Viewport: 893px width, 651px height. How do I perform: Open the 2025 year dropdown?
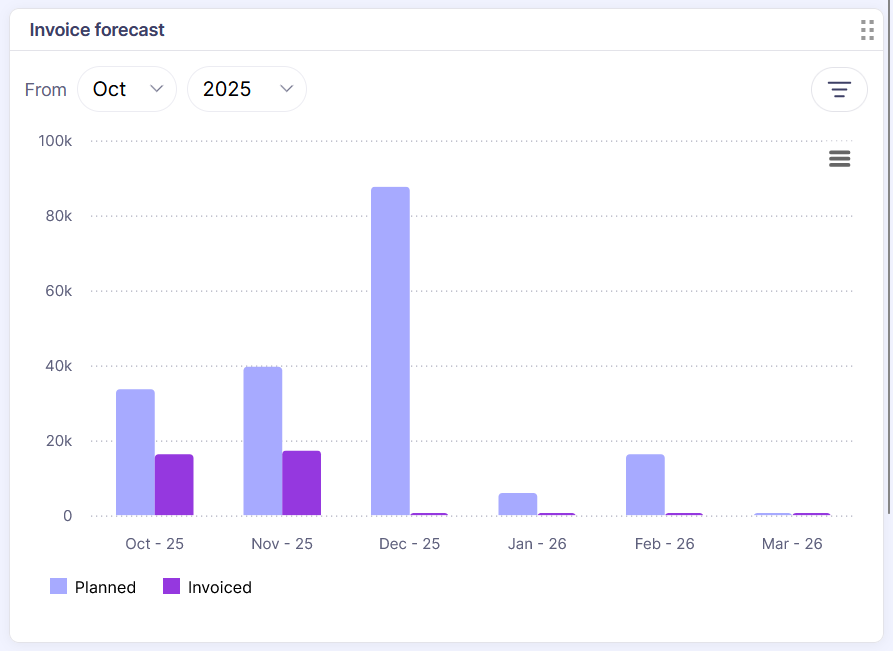[x=246, y=89]
